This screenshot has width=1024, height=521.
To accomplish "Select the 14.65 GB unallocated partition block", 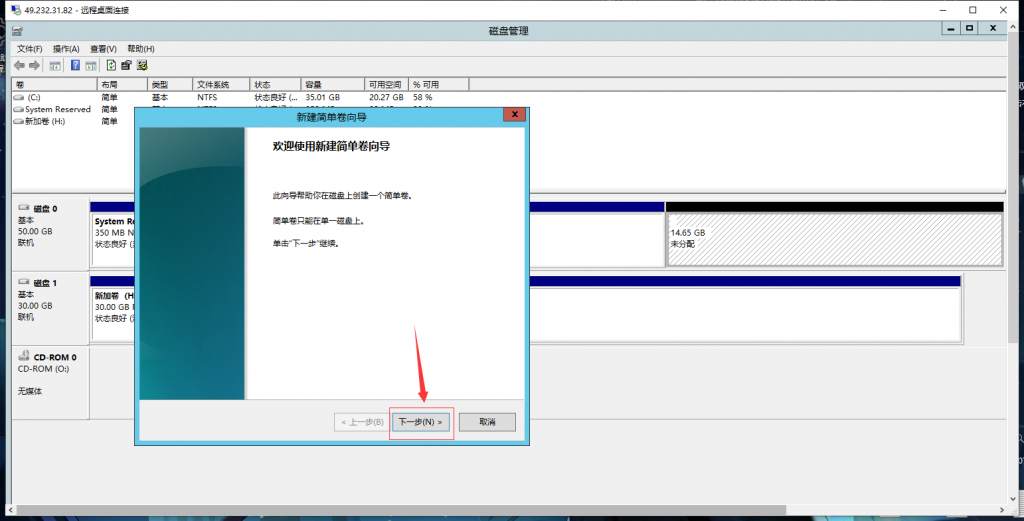I will tap(834, 239).
